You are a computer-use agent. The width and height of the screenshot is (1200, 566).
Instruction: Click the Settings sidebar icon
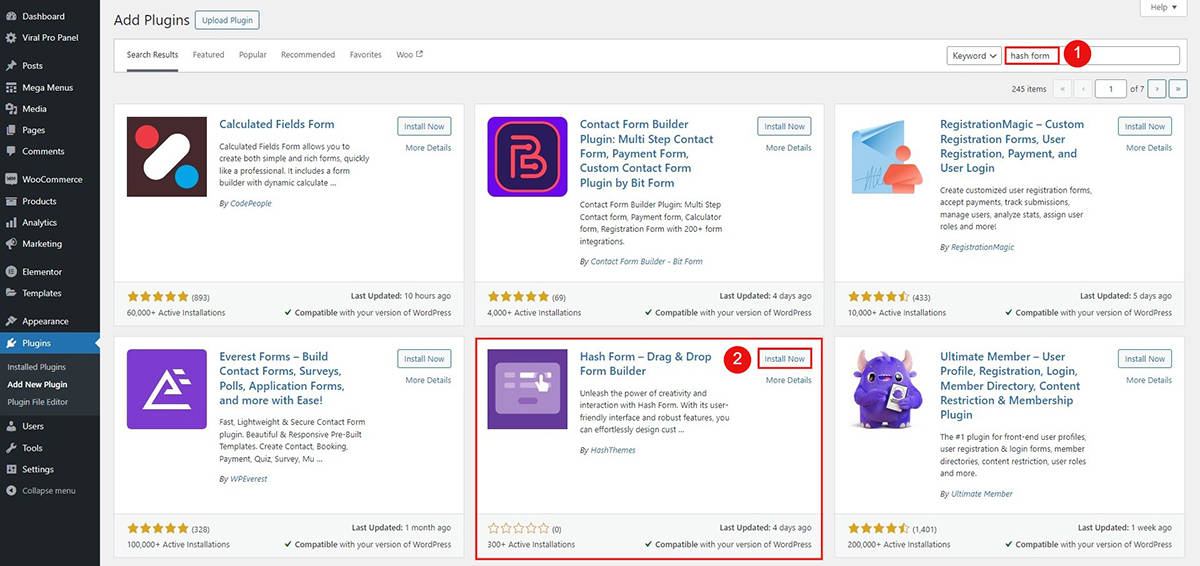coord(10,469)
